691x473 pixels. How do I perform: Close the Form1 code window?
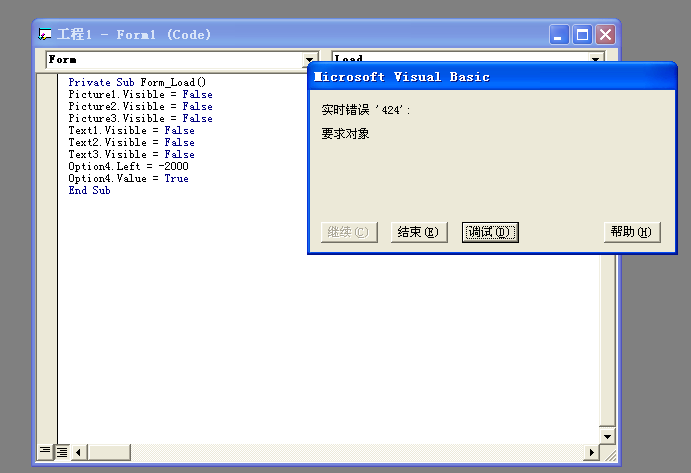coord(605,35)
